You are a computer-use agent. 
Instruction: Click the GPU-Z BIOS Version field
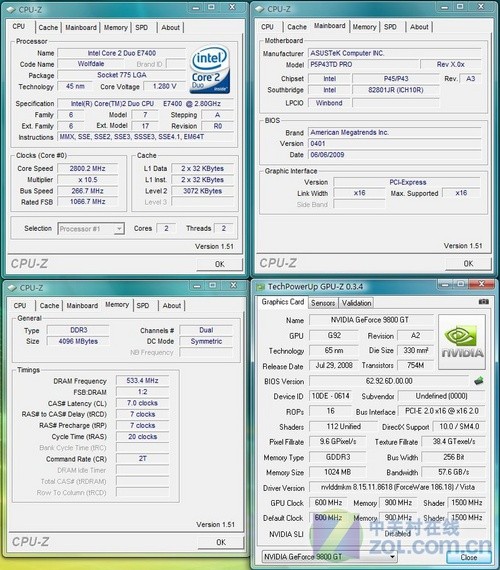pos(389,381)
